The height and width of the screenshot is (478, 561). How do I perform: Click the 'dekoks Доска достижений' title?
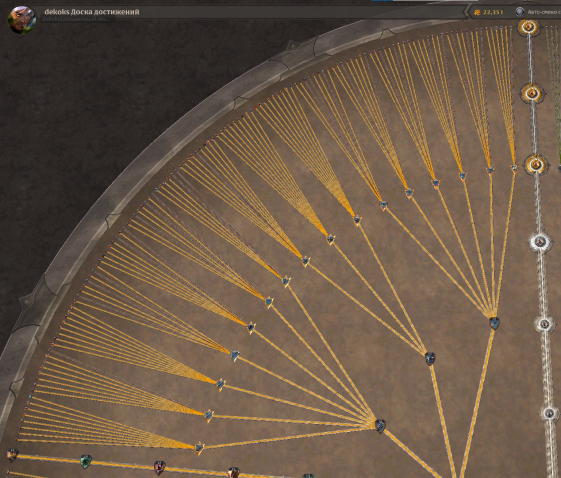[92, 12]
